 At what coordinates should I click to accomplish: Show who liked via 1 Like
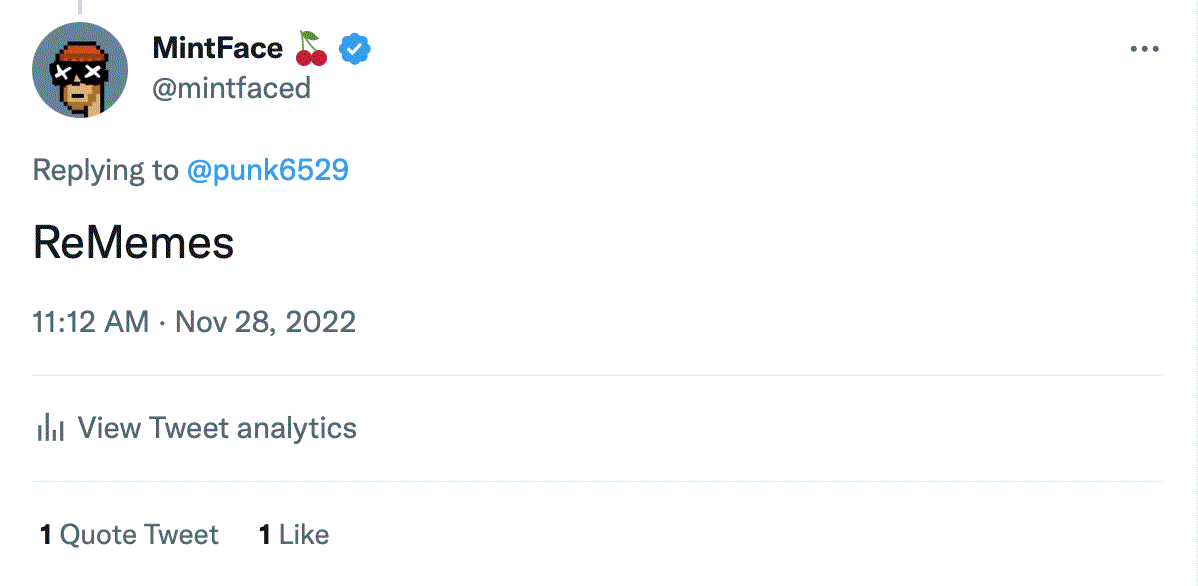pos(304,535)
